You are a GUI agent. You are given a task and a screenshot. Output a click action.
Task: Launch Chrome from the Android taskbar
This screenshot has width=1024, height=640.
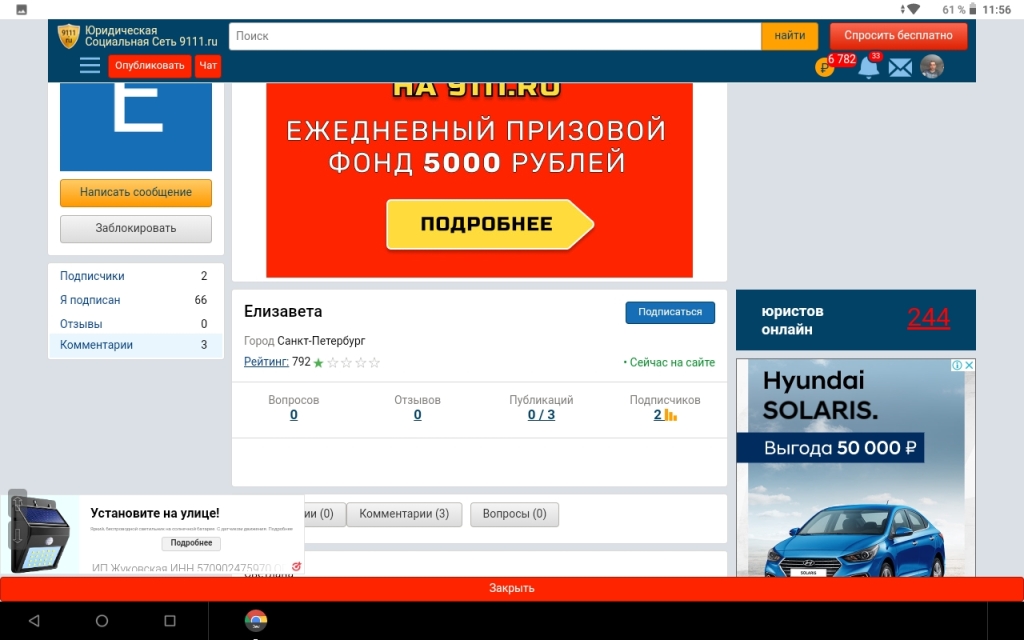[x=256, y=621]
